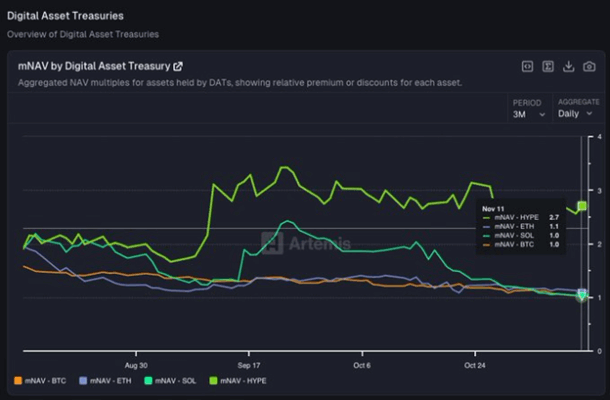610x400 pixels.
Task: Open external link icon beside chart title
Action: (178, 66)
